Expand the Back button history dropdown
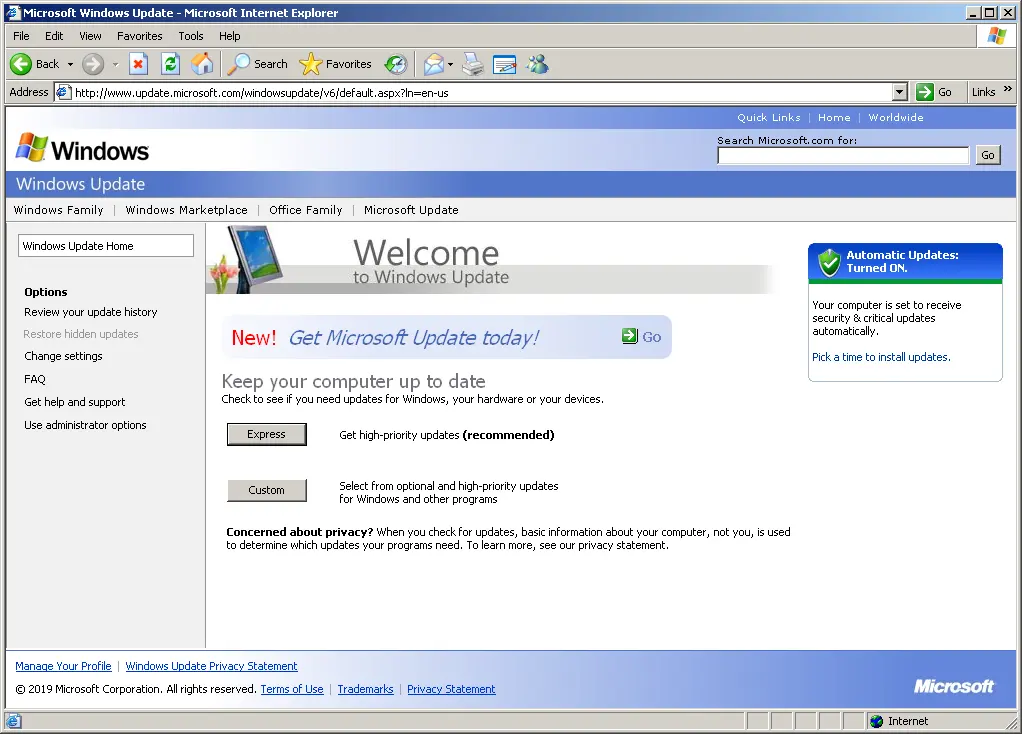 click(x=70, y=65)
